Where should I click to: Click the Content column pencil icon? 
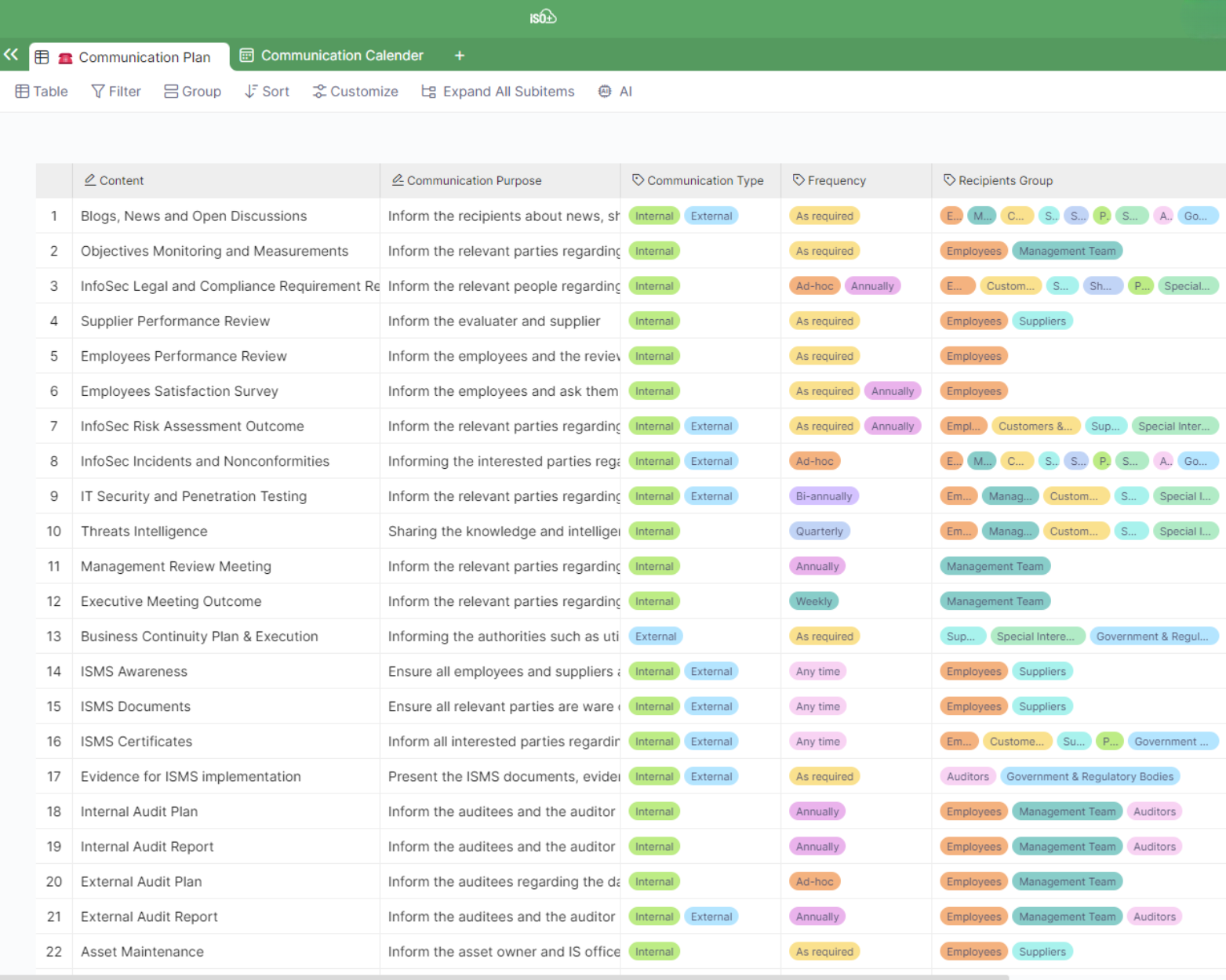[x=90, y=180]
